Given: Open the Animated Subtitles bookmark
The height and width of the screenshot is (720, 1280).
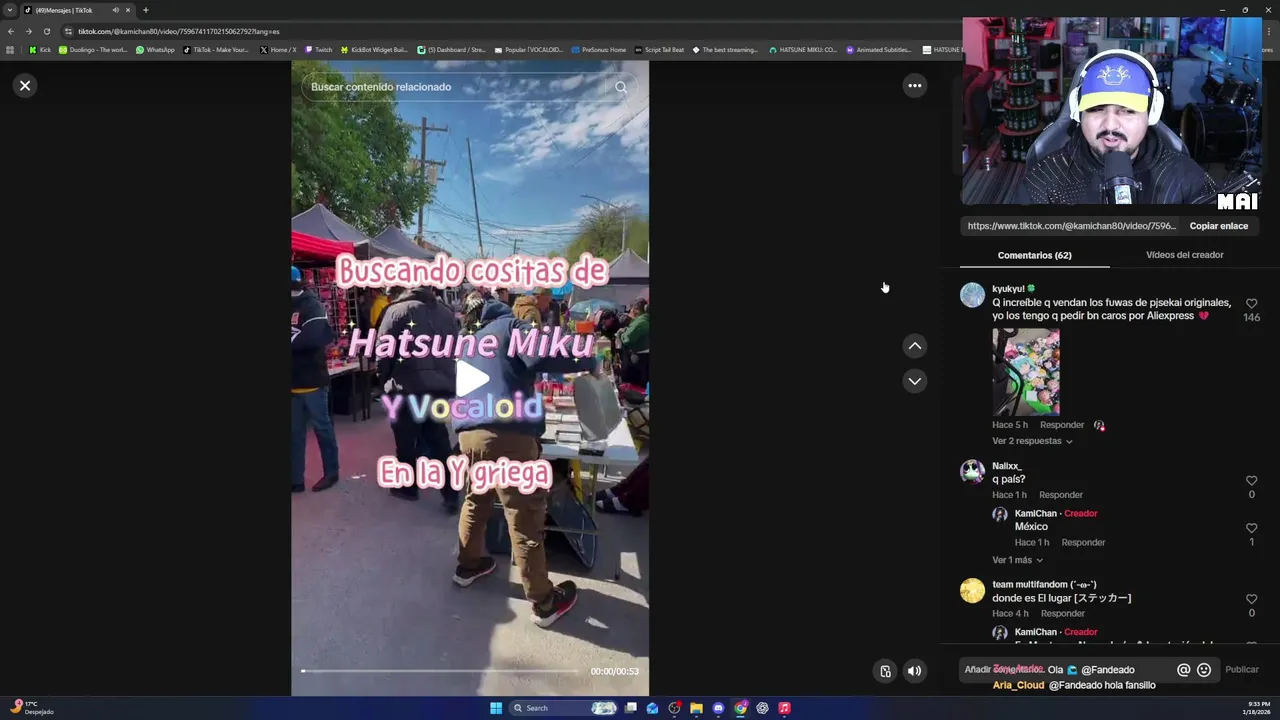Looking at the screenshot, I should pos(879,49).
